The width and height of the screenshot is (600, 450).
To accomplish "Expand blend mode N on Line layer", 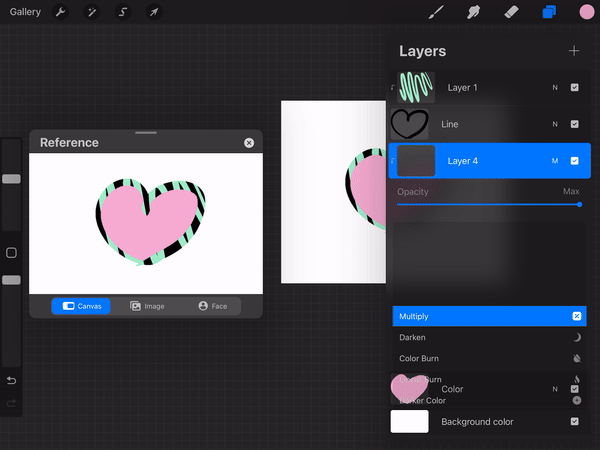I will pos(555,124).
